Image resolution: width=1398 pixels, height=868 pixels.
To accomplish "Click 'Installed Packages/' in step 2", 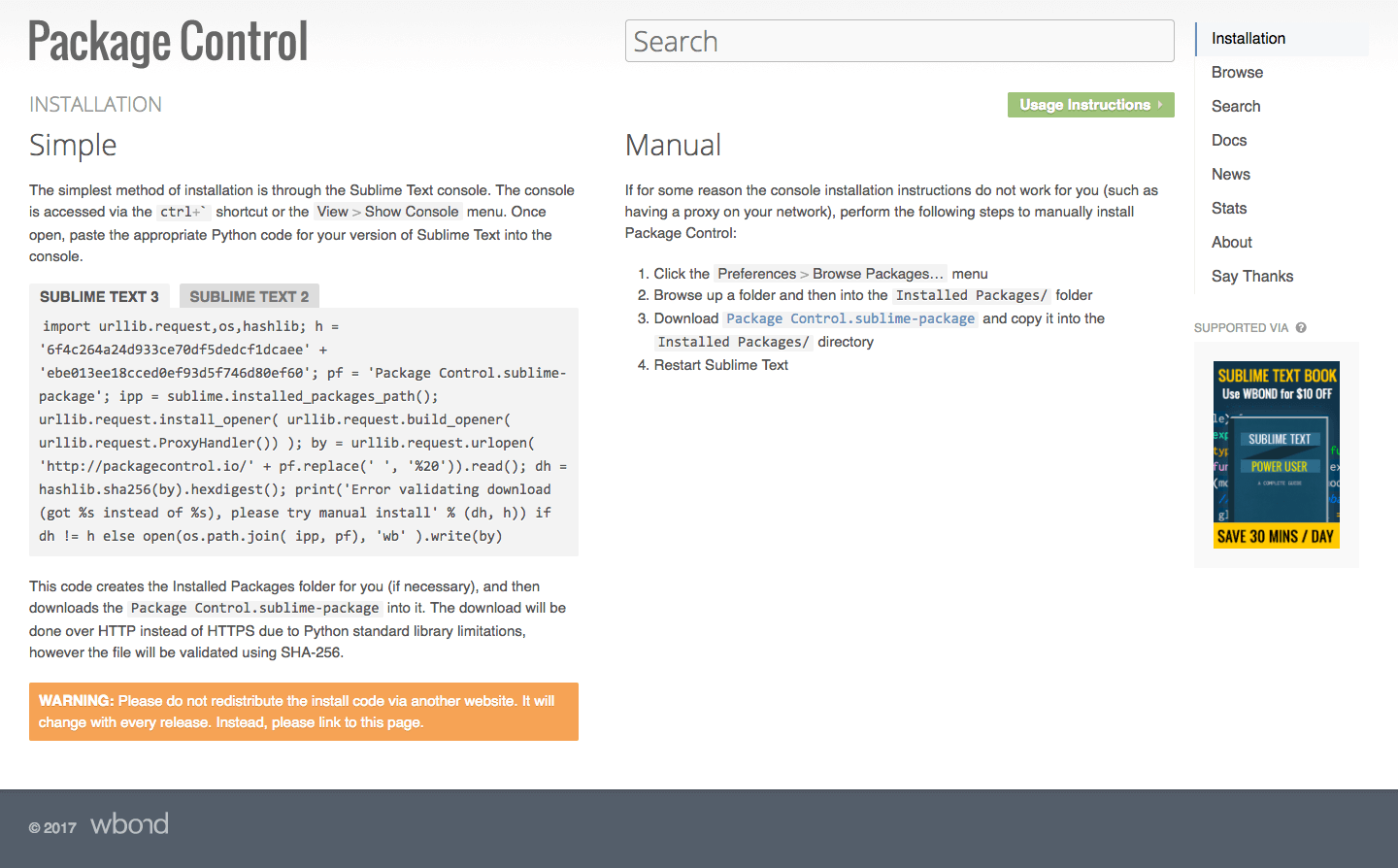I will (x=971, y=295).
